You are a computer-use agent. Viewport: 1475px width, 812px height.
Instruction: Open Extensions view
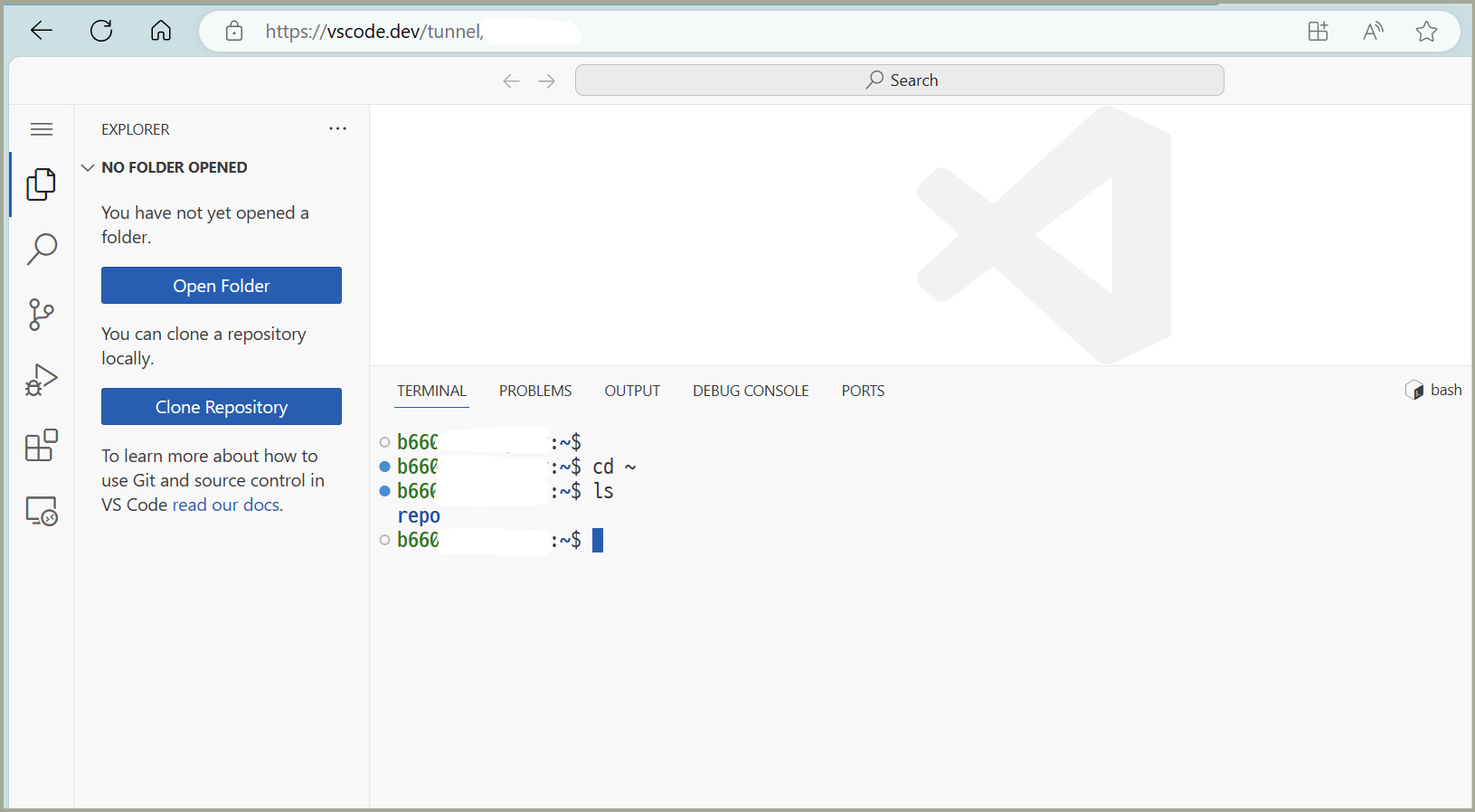[42, 445]
